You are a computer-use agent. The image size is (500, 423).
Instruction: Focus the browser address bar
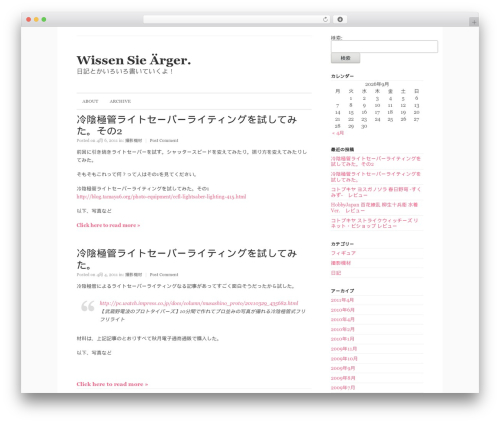tap(233, 20)
